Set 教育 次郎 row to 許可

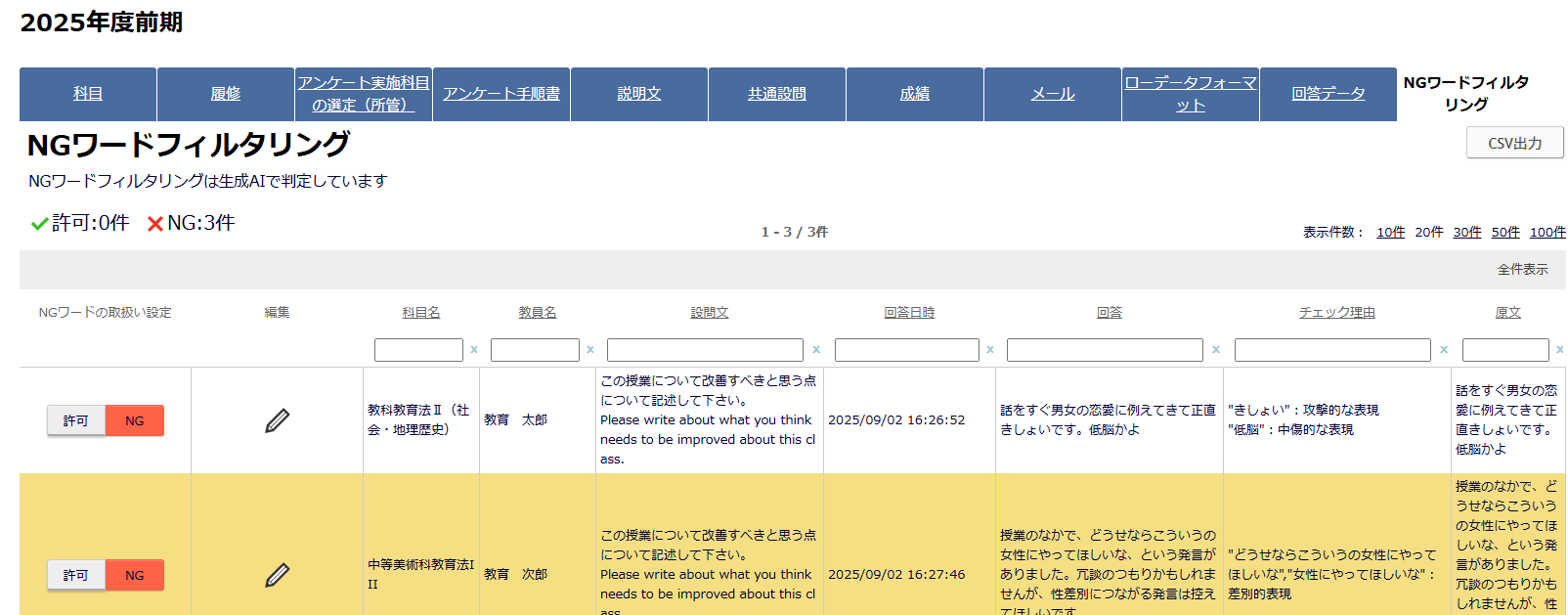click(x=76, y=575)
